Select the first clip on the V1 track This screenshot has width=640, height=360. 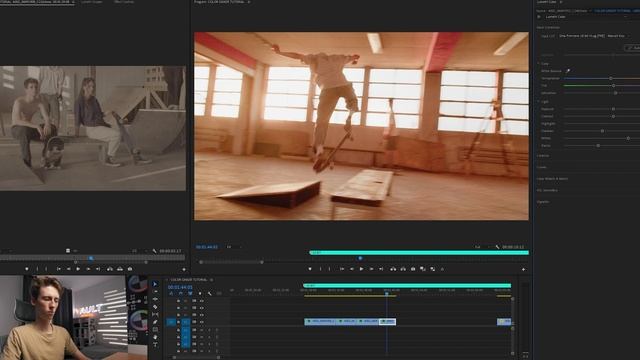(x=320, y=322)
